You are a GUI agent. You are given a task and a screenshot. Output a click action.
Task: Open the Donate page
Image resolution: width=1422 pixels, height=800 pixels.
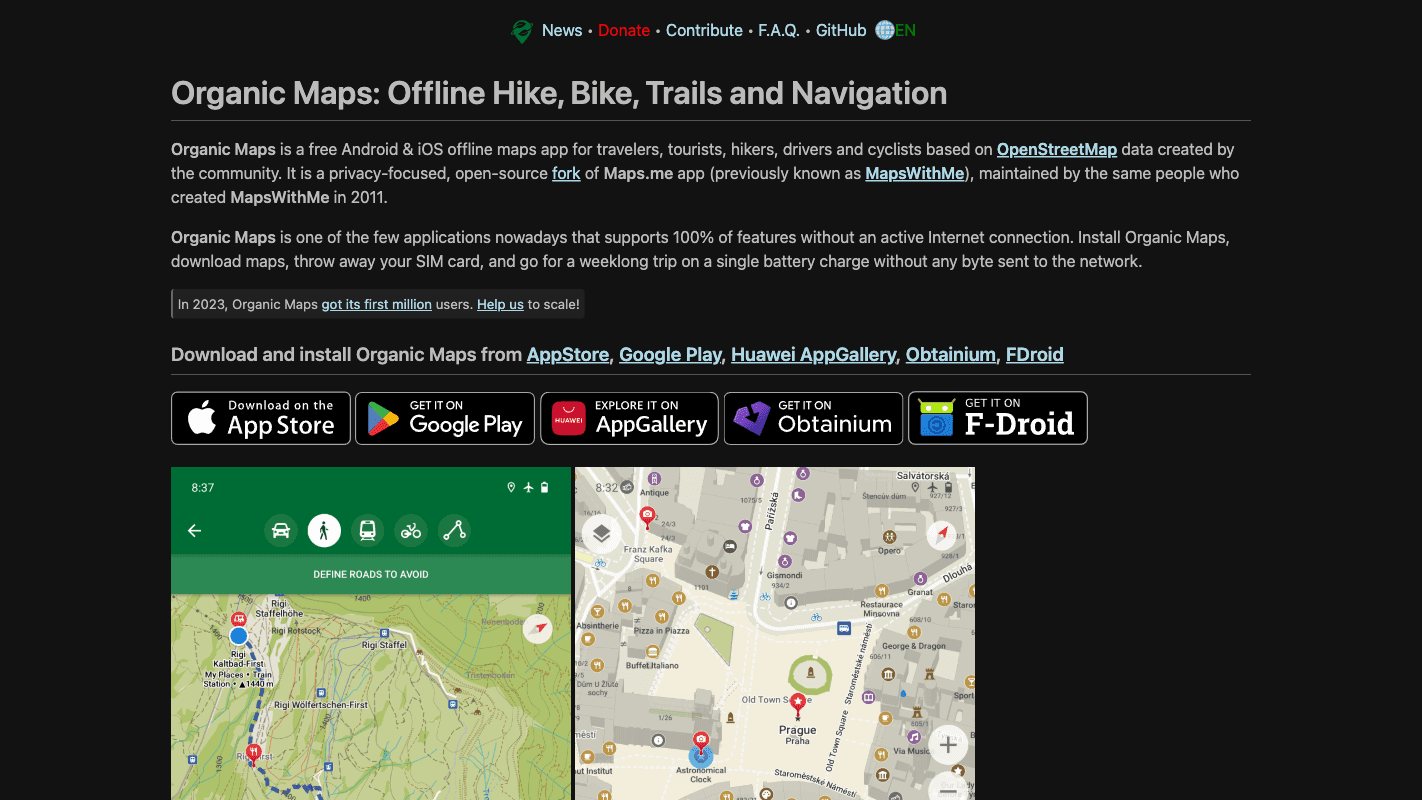click(624, 30)
